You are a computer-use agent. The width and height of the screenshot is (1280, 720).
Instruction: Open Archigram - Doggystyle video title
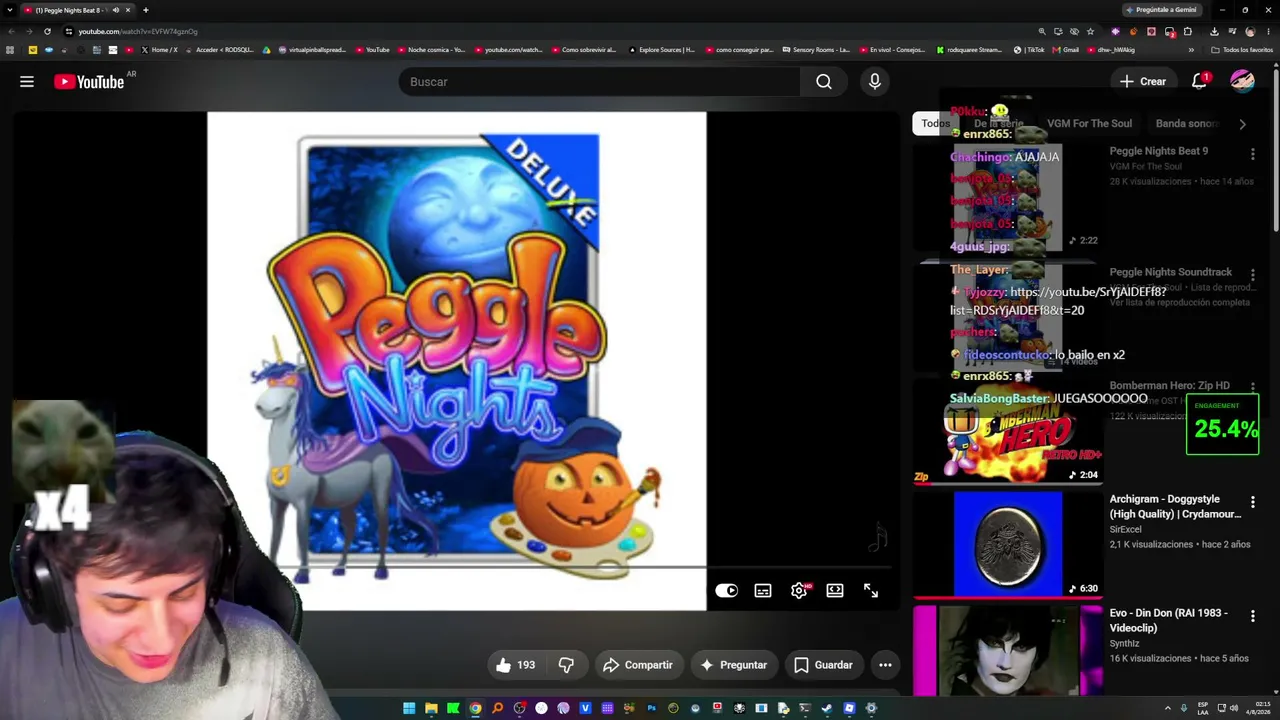click(1175, 506)
